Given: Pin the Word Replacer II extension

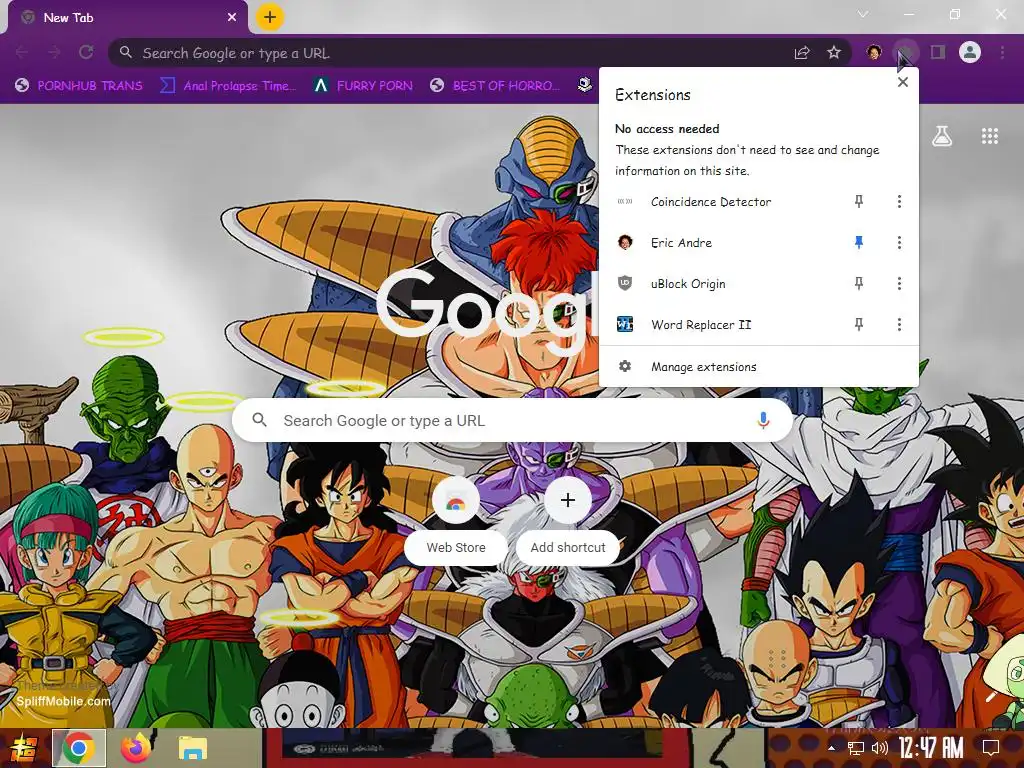Looking at the screenshot, I should (859, 325).
